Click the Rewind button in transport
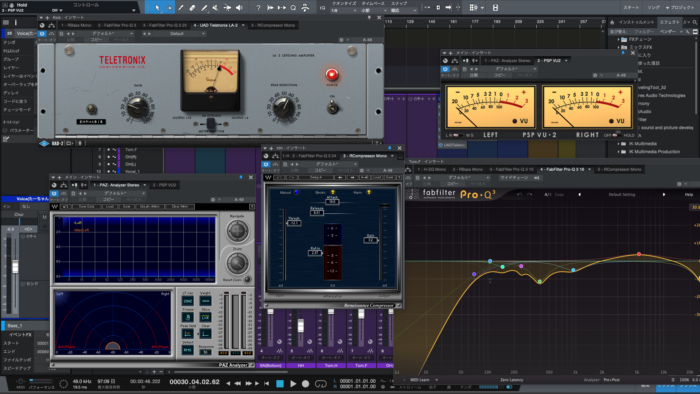Image resolution: width=700 pixels, height=394 pixels. point(238,383)
